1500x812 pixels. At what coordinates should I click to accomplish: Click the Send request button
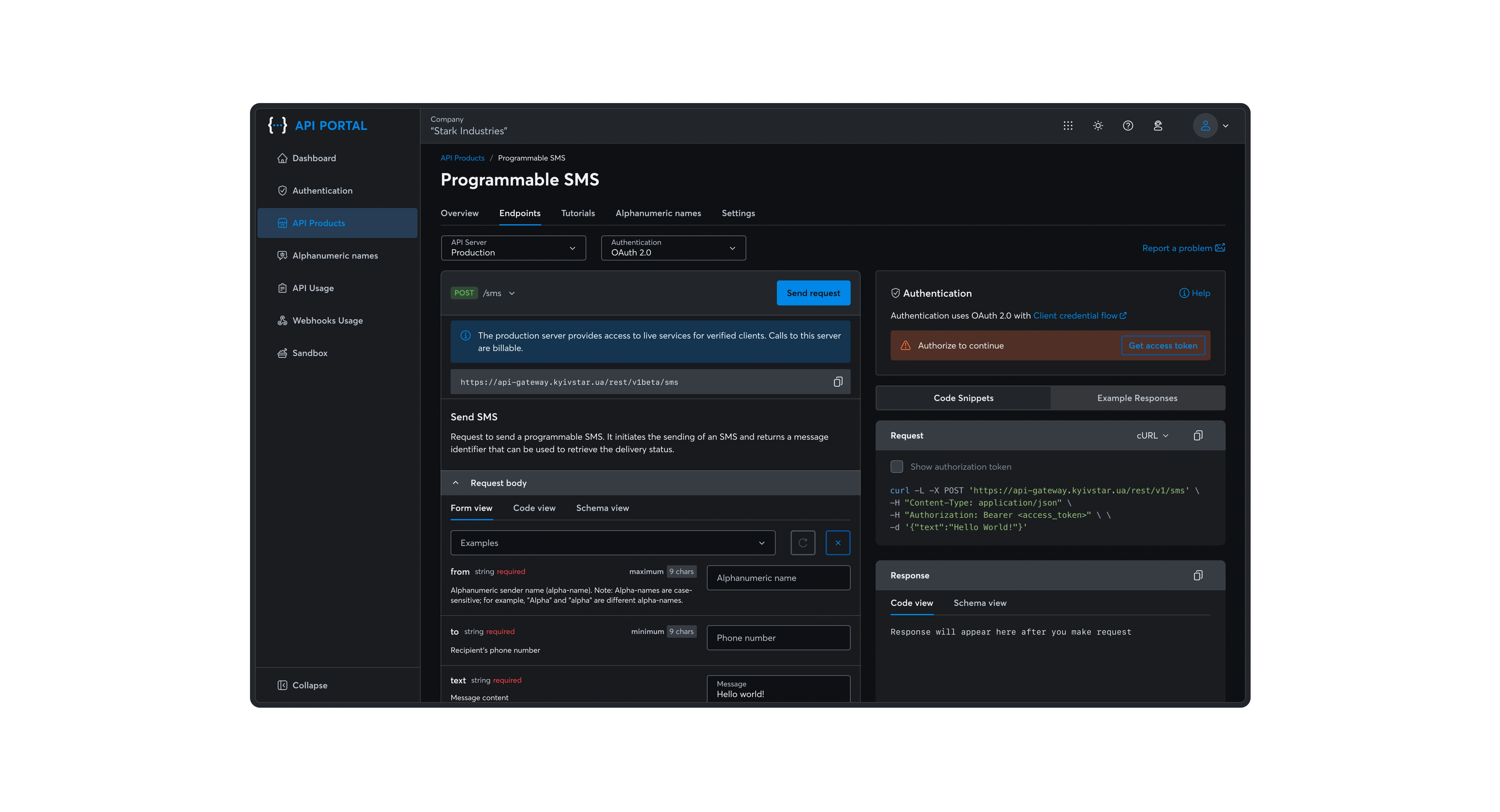tap(813, 293)
